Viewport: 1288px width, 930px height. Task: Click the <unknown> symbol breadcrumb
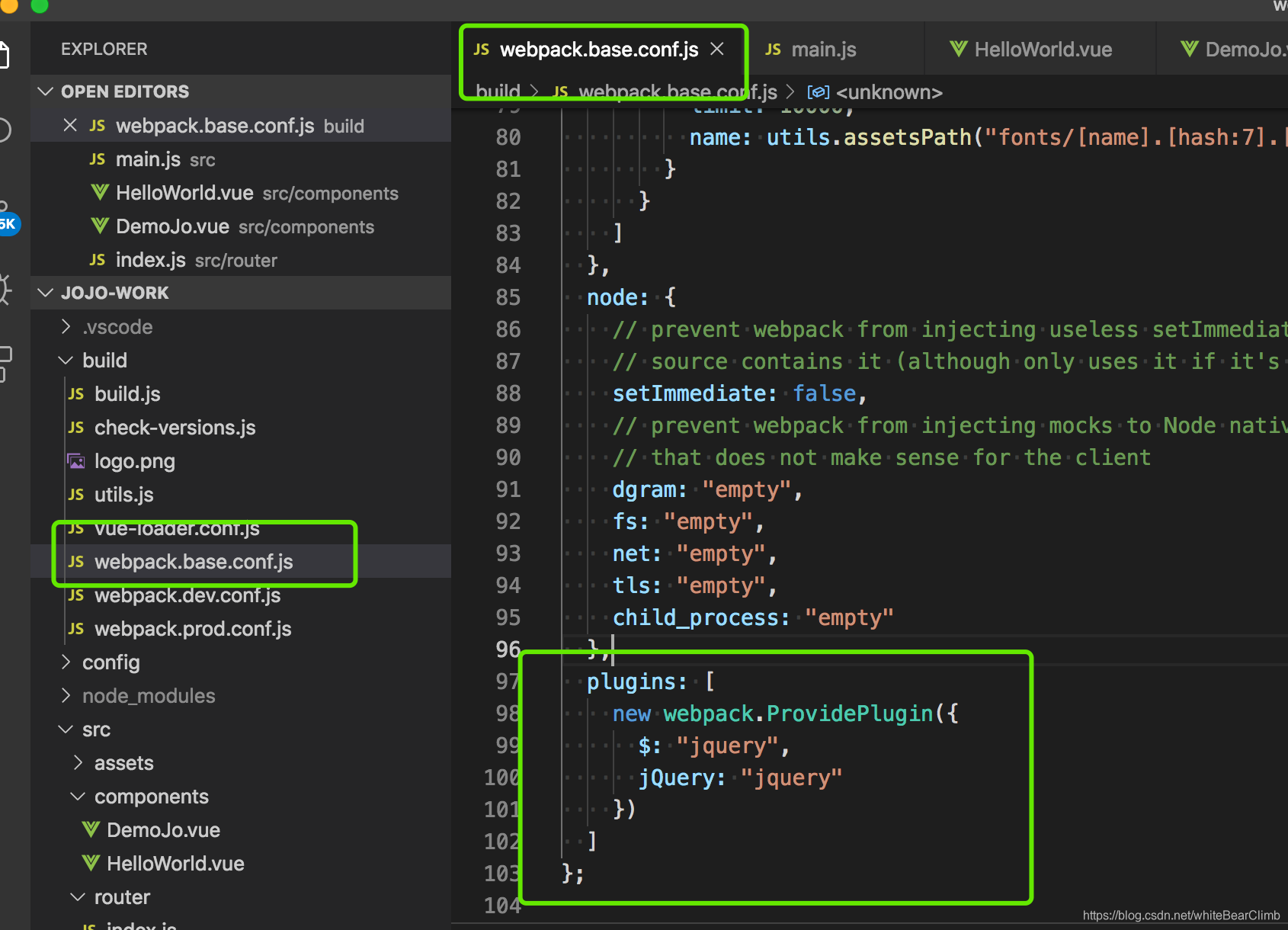(x=889, y=92)
